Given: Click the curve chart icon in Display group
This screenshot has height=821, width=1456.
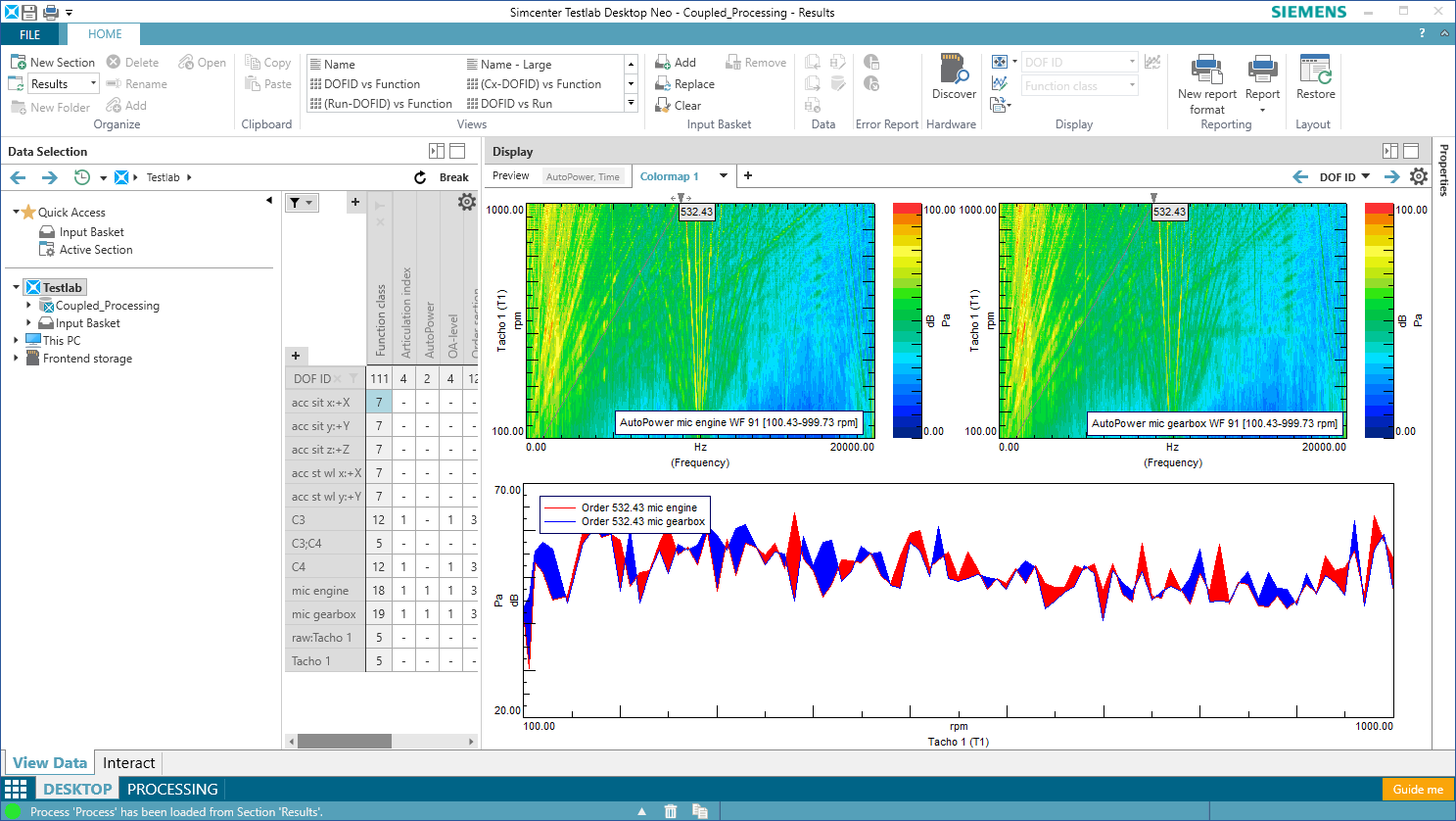Looking at the screenshot, I should [x=1000, y=83].
